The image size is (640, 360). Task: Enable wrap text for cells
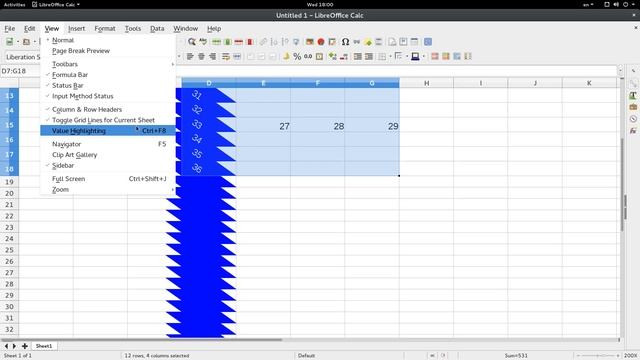point(226,56)
